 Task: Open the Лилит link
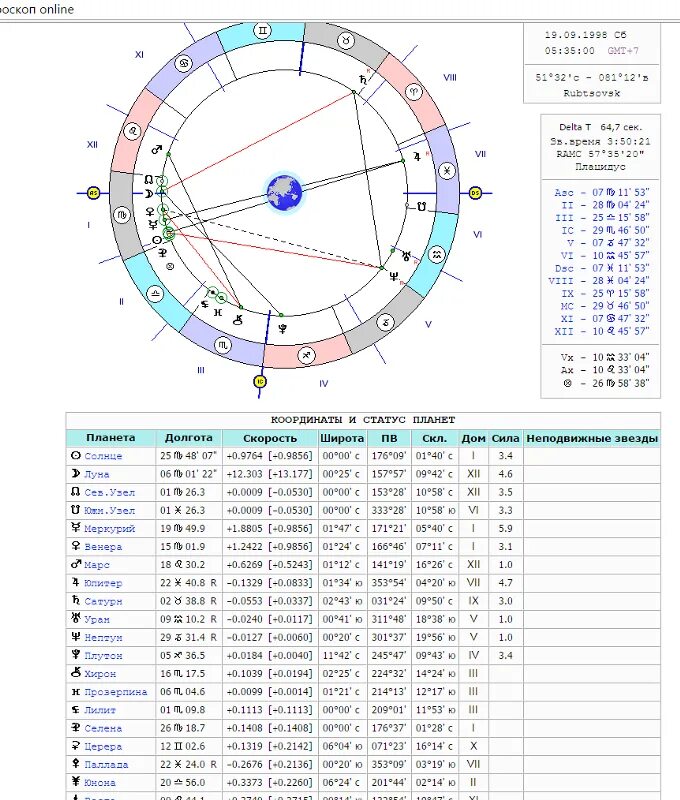tap(100, 710)
